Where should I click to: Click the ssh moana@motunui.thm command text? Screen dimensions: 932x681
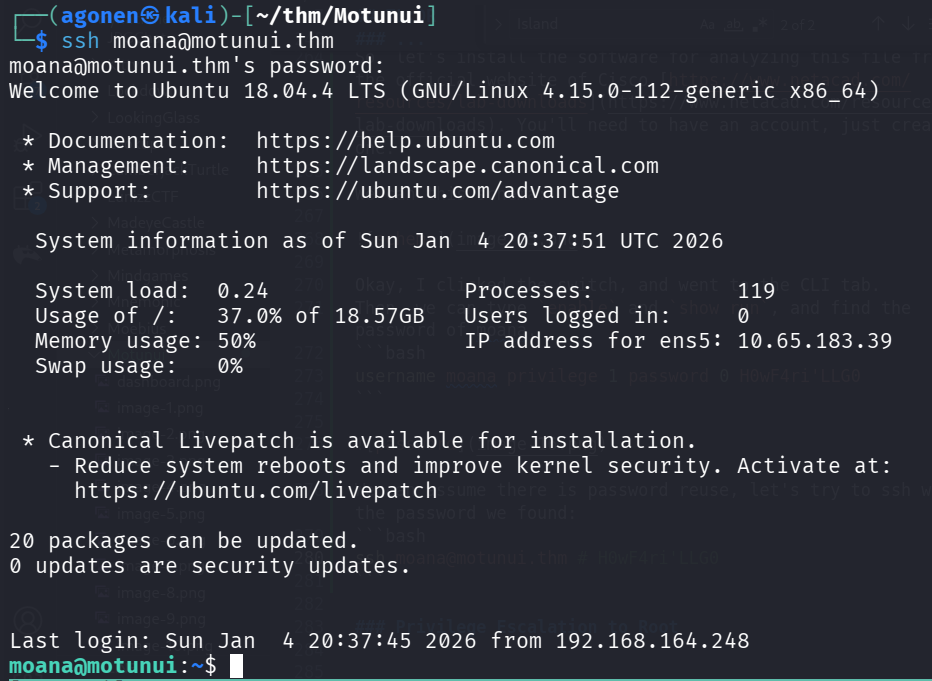click(x=197, y=41)
